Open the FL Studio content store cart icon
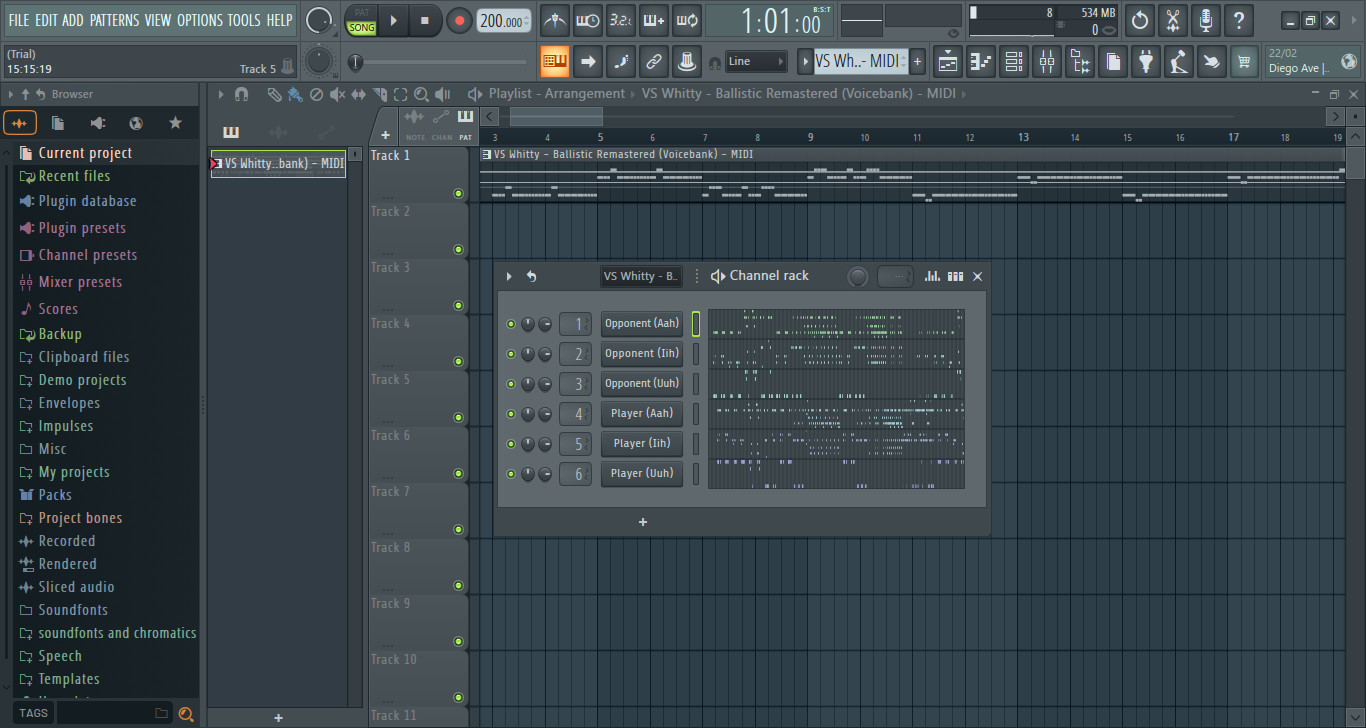The height and width of the screenshot is (728, 1366). point(1244,62)
